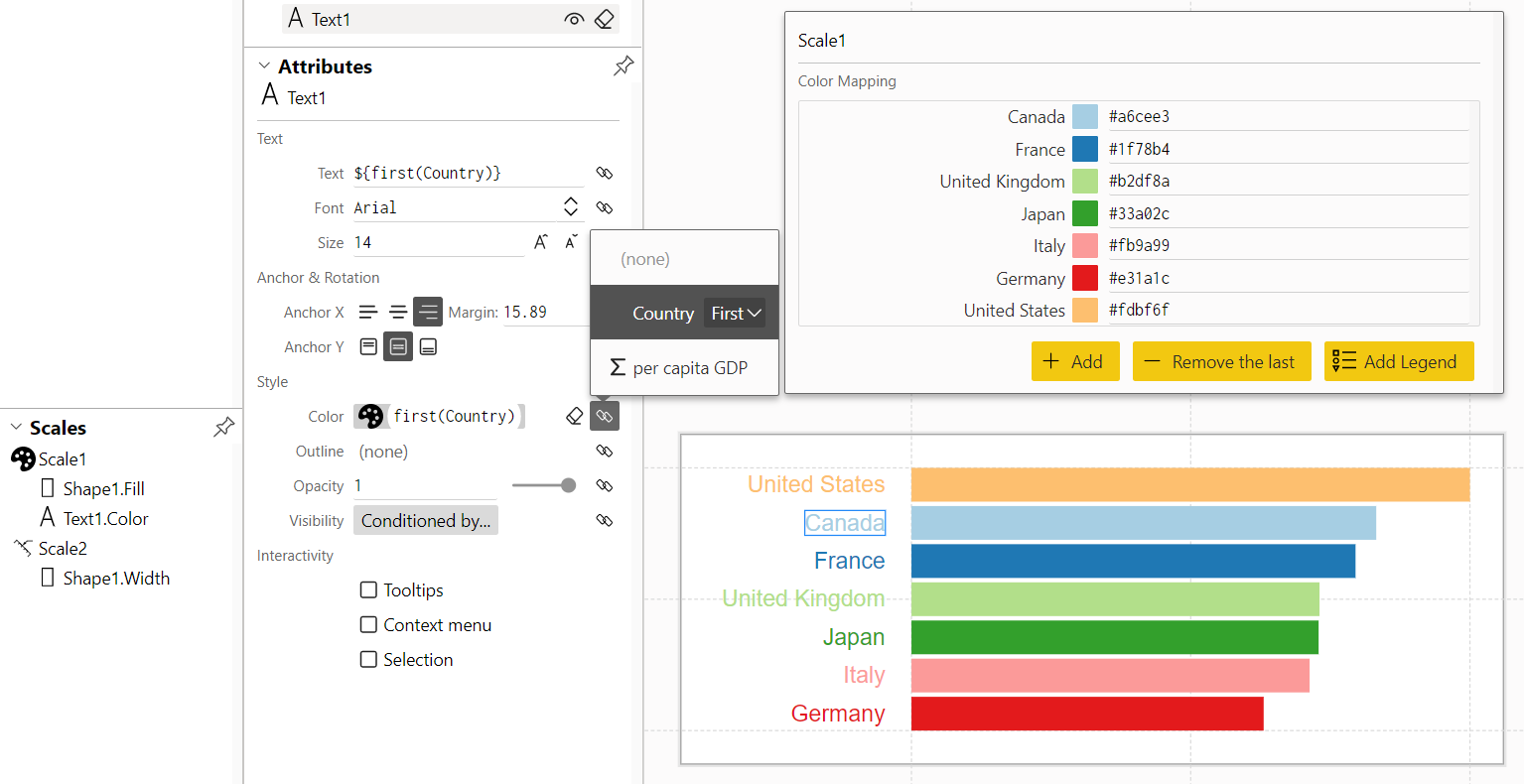Click the Add Legend button
Screen dimensions: 1524x784
[x=1399, y=361]
